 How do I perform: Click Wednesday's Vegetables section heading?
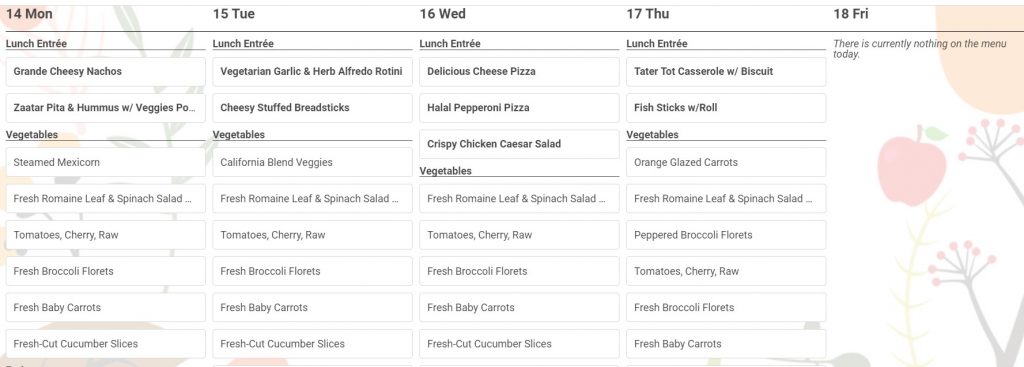click(x=445, y=171)
